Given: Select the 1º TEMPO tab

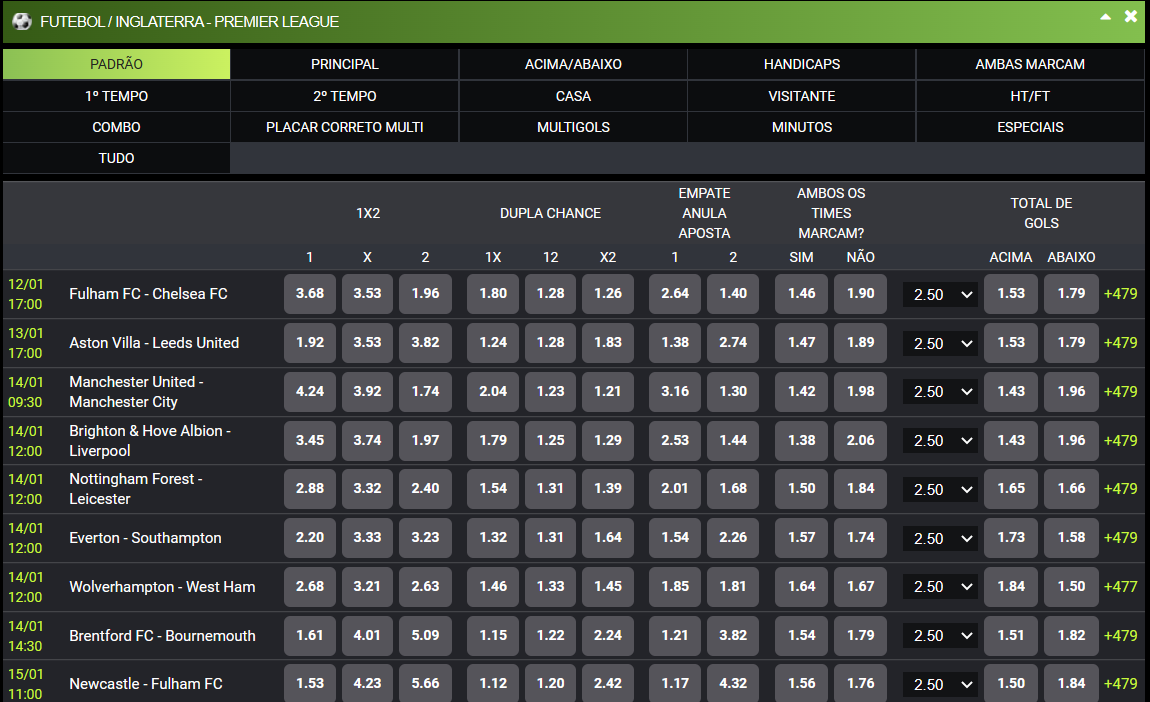Looking at the screenshot, I should pos(117,96).
